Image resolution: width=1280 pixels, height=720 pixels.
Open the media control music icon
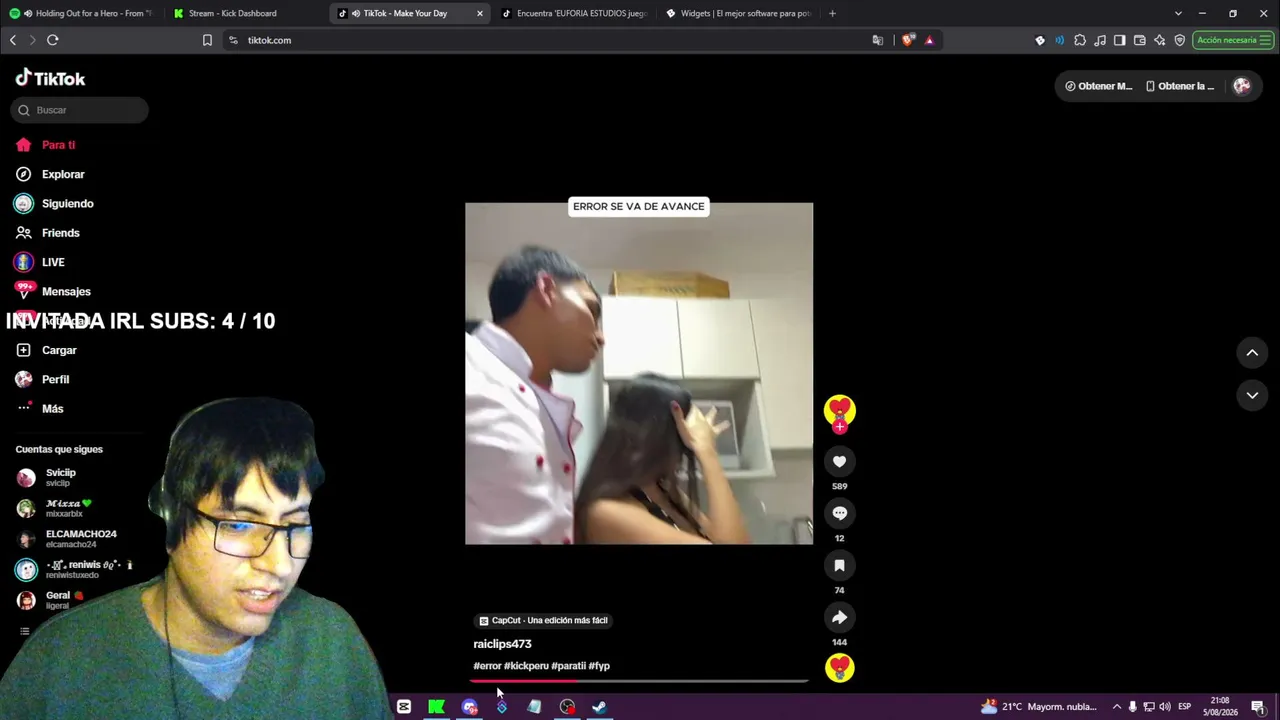point(1100,40)
